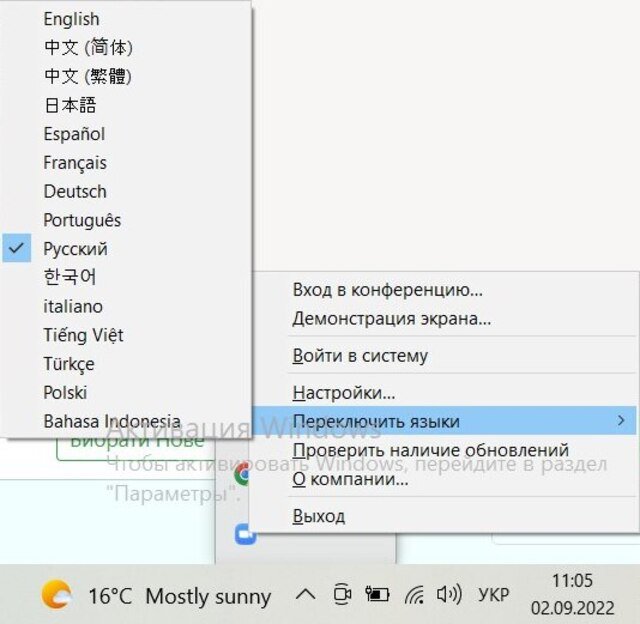Open the battery status icon
The image size is (640, 624).
pyautogui.click(x=377, y=595)
